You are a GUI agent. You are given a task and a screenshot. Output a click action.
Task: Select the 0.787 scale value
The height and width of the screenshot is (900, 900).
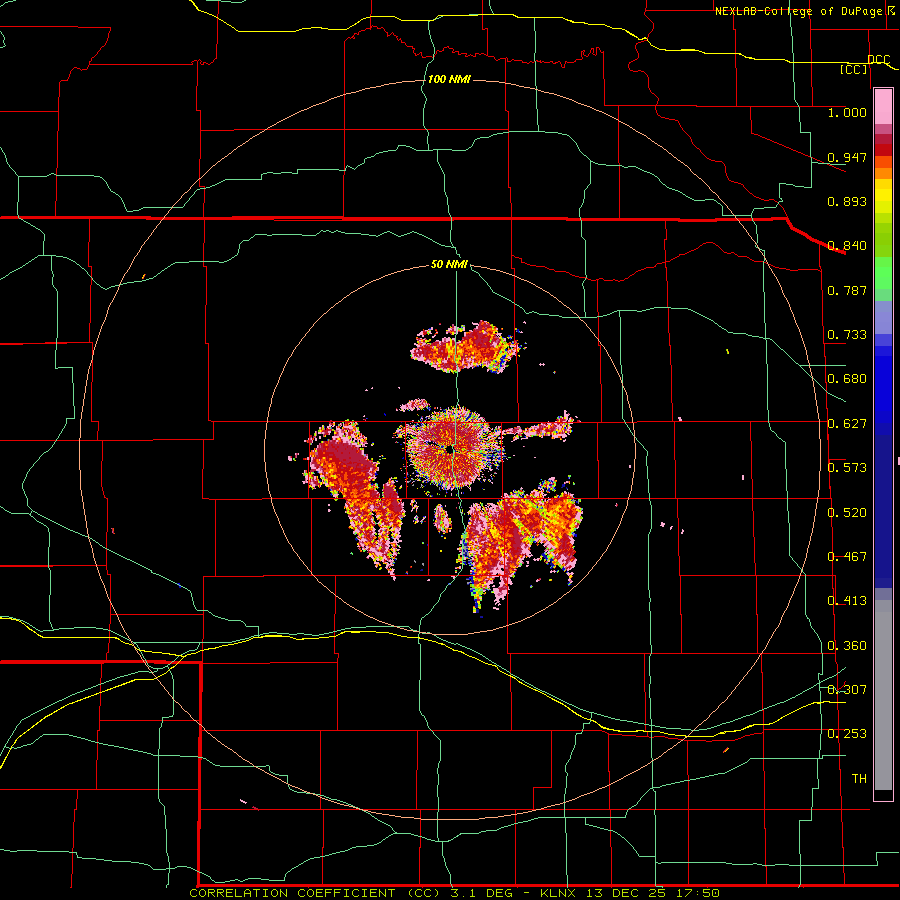[x=847, y=290]
